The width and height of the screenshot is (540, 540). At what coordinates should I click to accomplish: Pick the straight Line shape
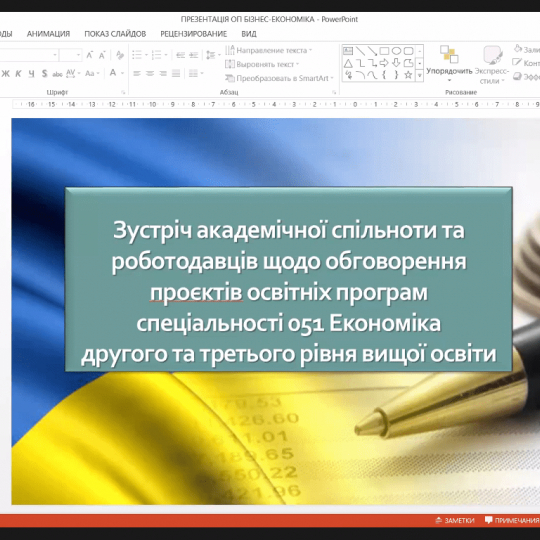coord(361,51)
